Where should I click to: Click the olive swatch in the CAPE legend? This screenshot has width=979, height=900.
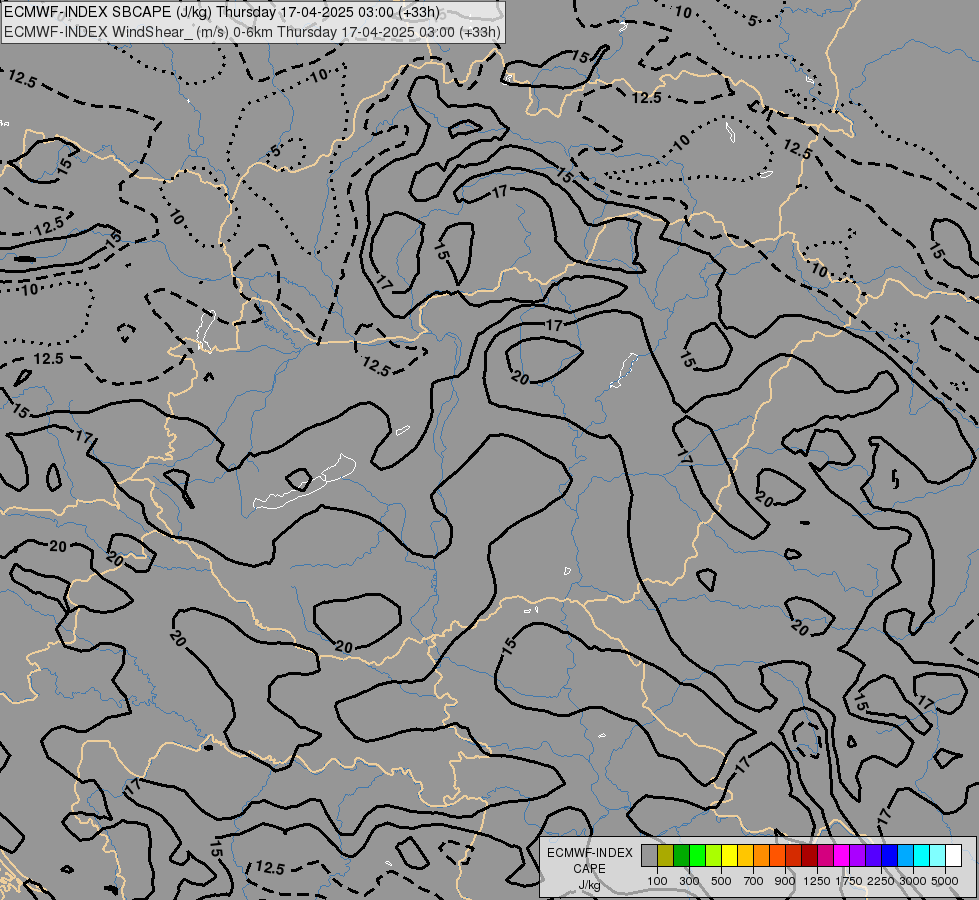666,856
